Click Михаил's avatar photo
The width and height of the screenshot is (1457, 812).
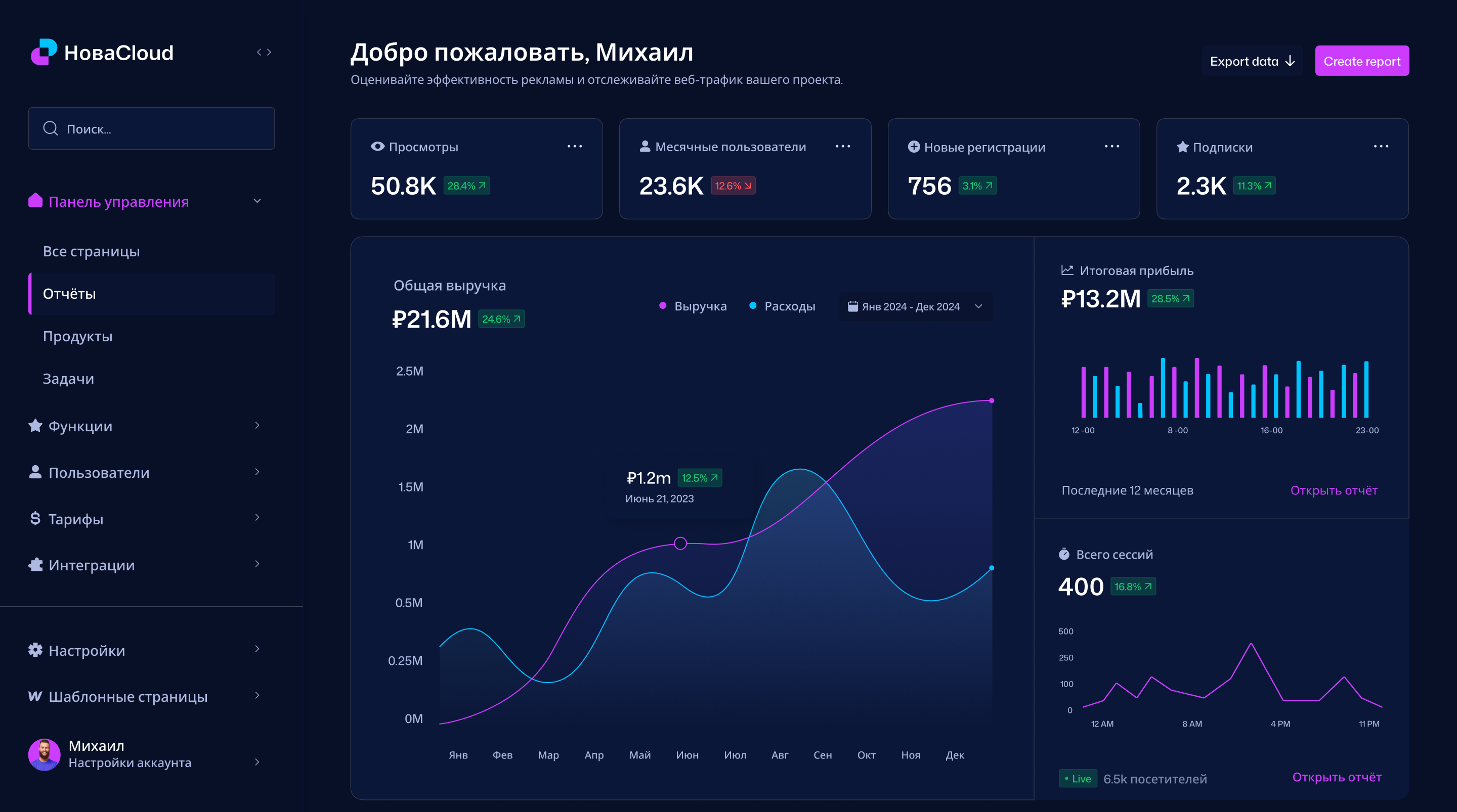pyautogui.click(x=44, y=754)
